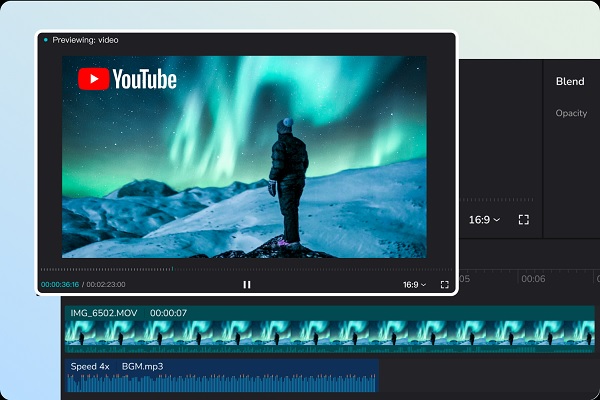This screenshot has width=600, height=400.
Task: Click the person in video preview
Action: [x=287, y=180]
